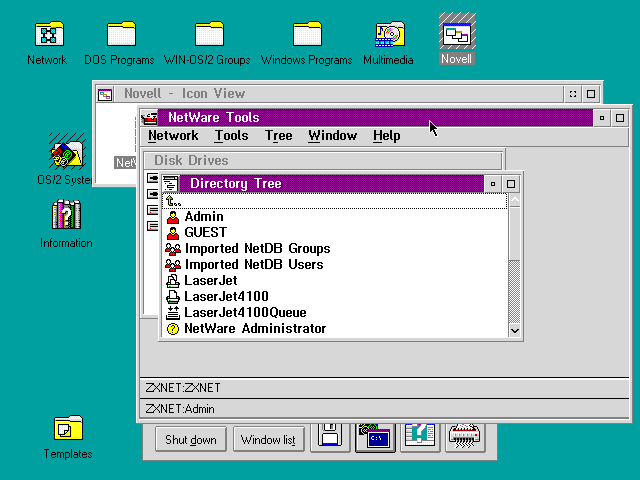Screen dimensions: 640x480
Task: Maximize the NetWare Tools window
Action: 620,118
